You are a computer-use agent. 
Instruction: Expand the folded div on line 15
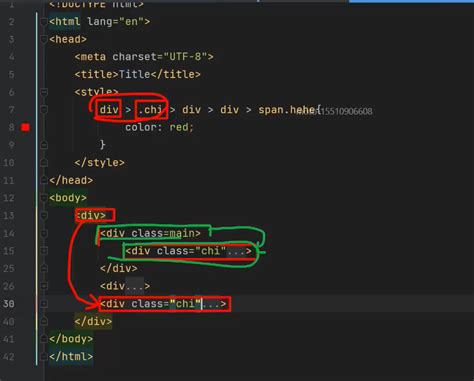coord(44,251)
